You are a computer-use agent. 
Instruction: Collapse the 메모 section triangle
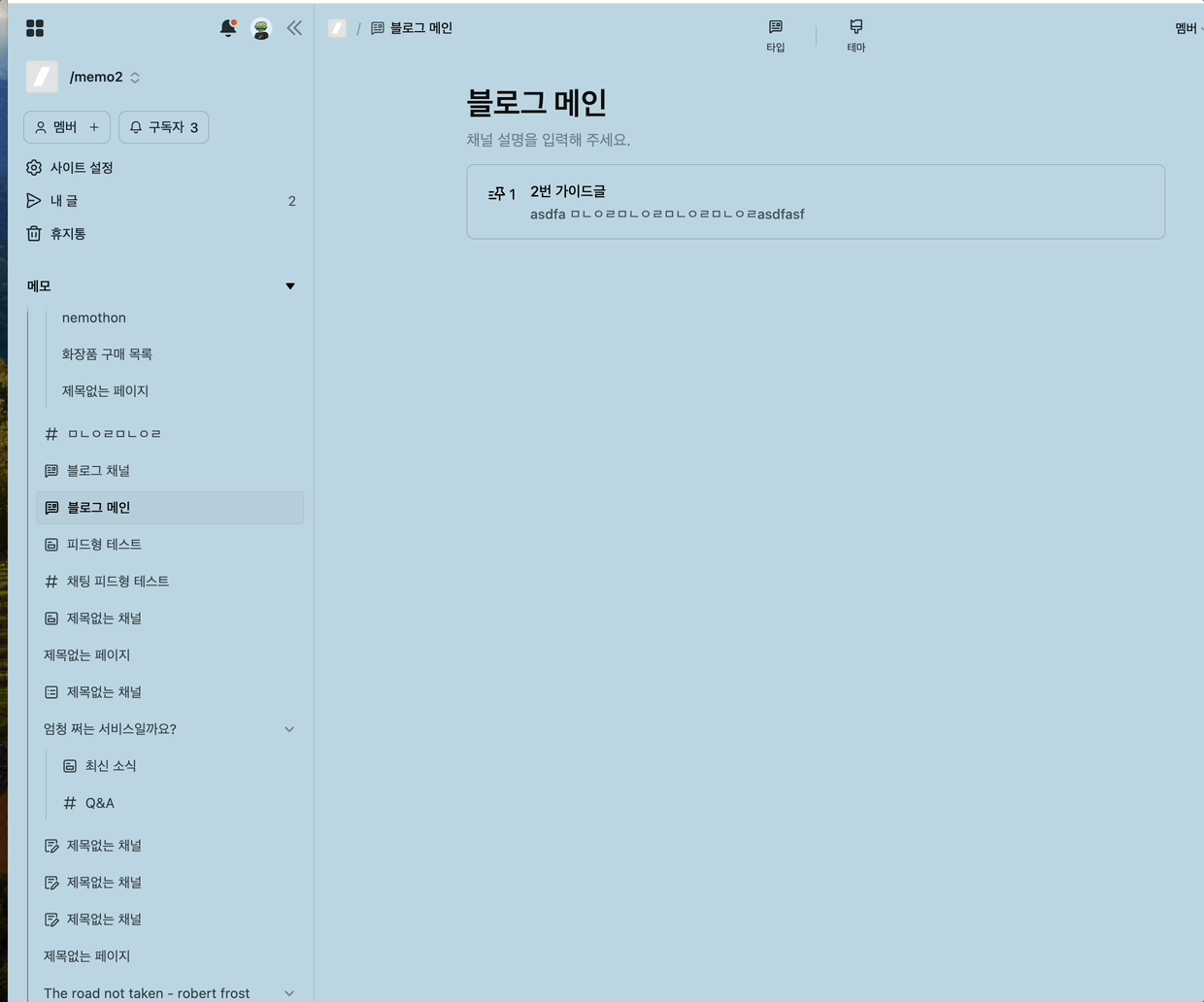[289, 286]
